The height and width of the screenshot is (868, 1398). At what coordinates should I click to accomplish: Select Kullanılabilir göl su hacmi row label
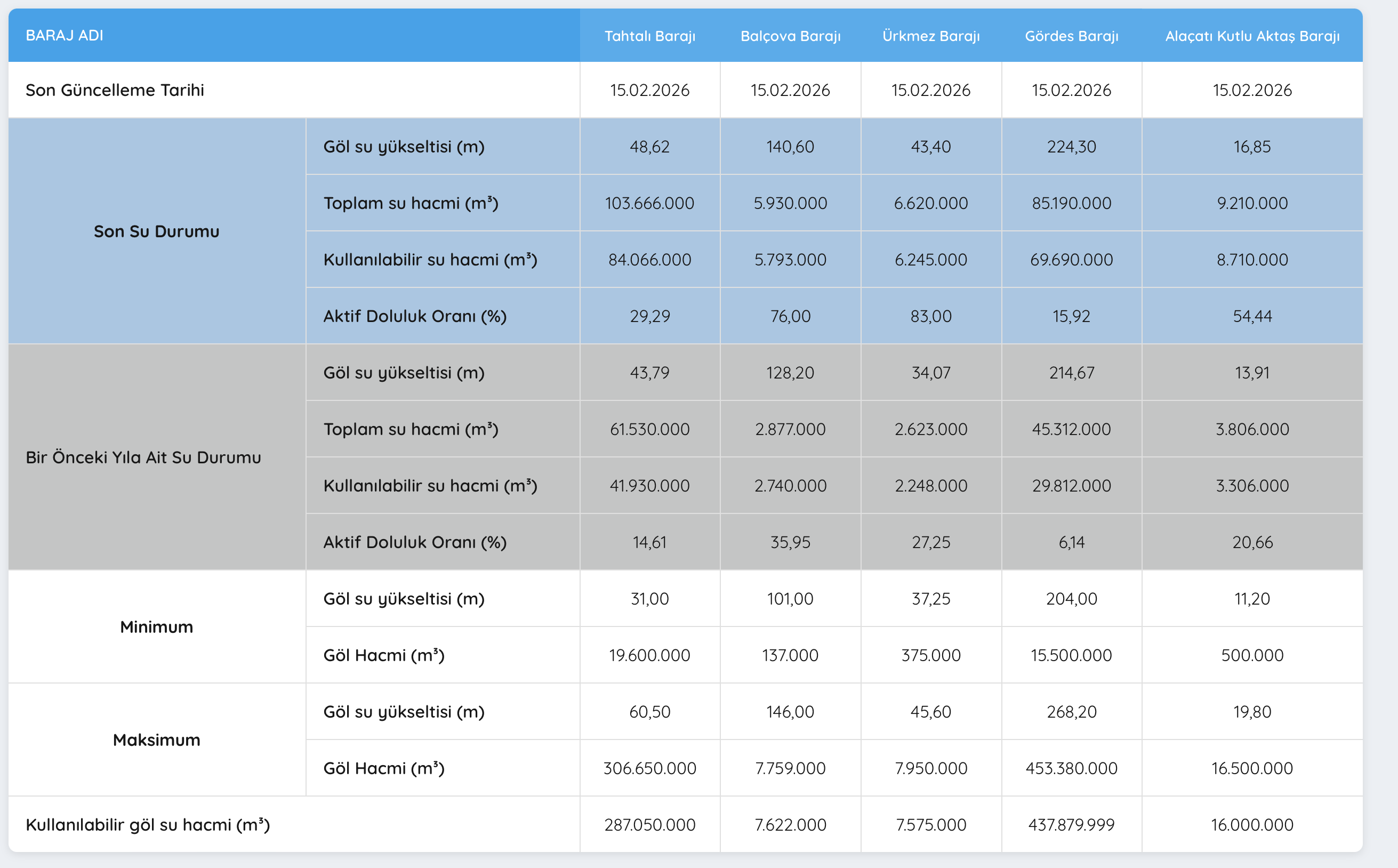[x=148, y=825]
